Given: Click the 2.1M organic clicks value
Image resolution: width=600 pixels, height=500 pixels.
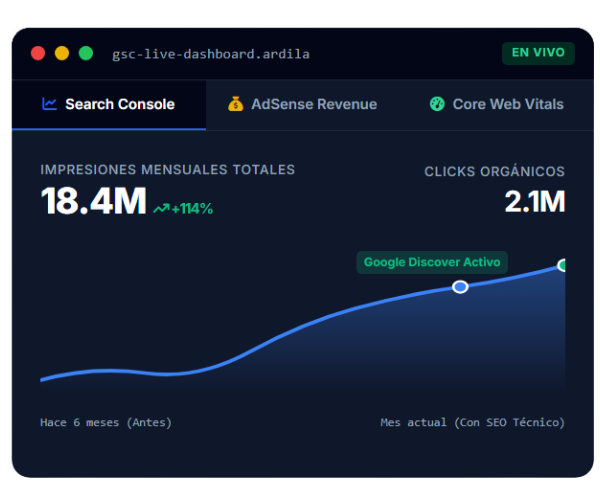Looking at the screenshot, I should 535,202.
